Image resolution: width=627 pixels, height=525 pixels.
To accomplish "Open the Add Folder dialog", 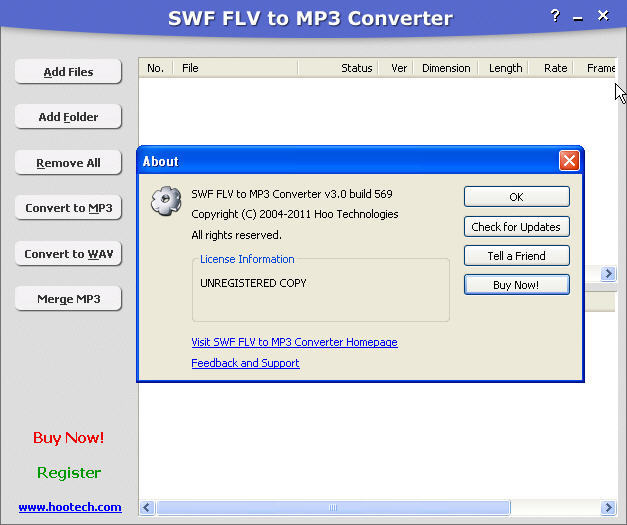I will click(x=68, y=117).
